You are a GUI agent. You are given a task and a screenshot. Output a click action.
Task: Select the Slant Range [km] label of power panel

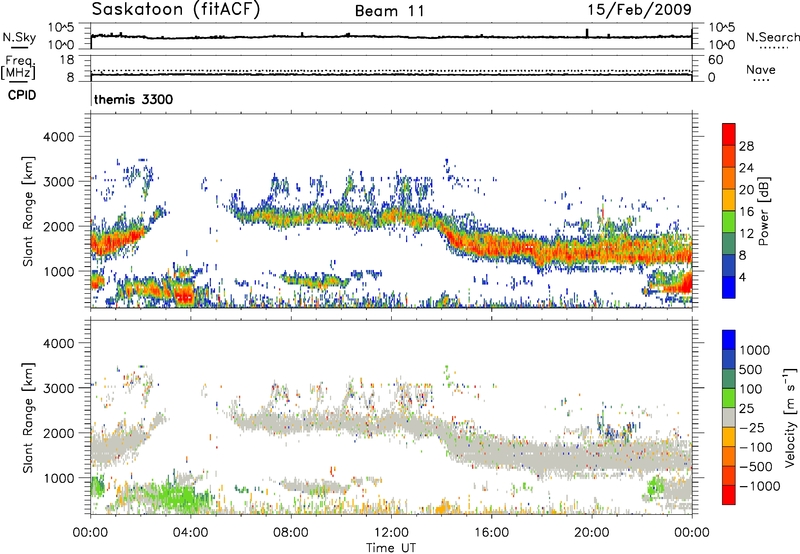tap(29, 211)
